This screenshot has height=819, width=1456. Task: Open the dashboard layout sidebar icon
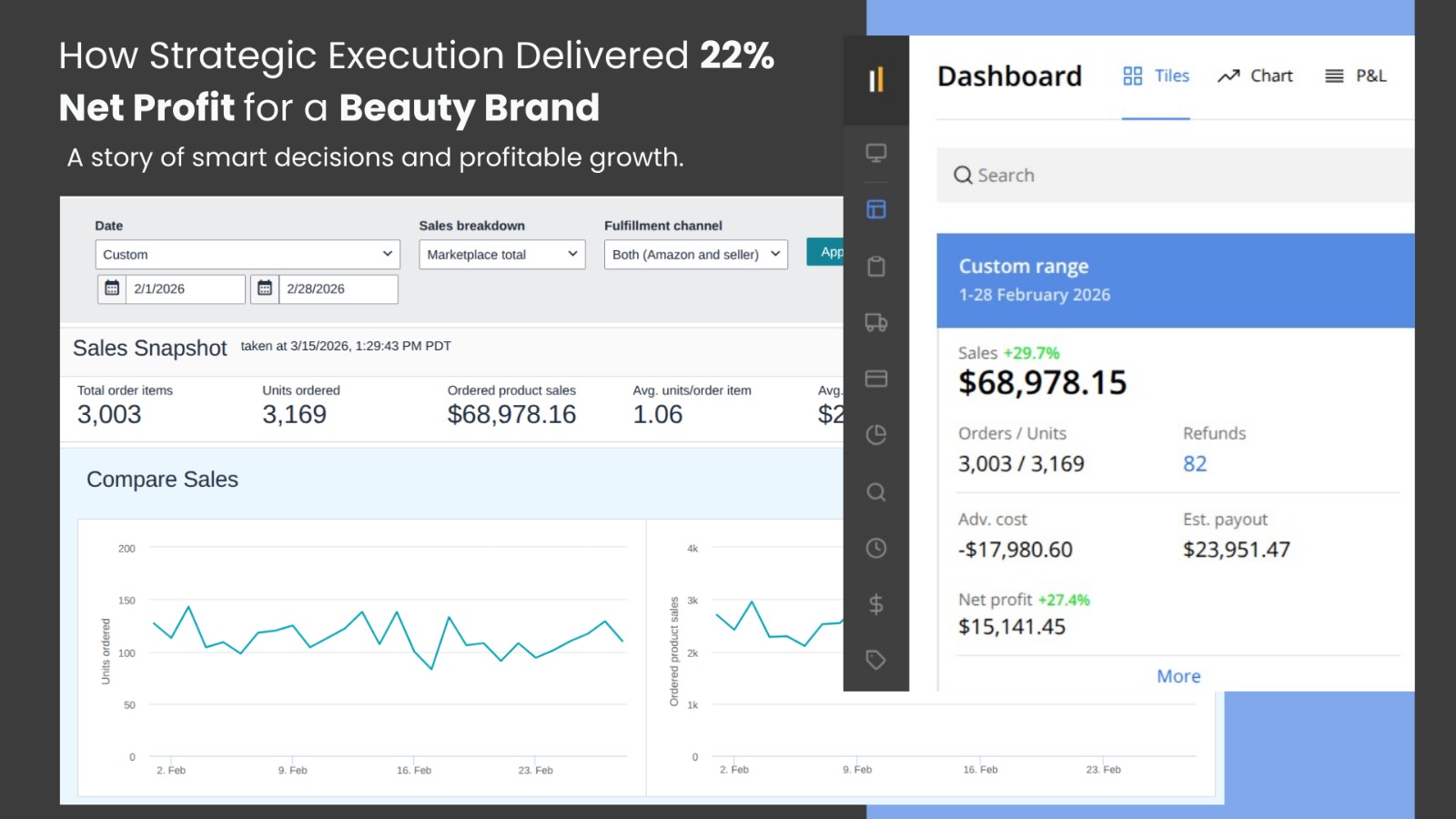point(875,209)
